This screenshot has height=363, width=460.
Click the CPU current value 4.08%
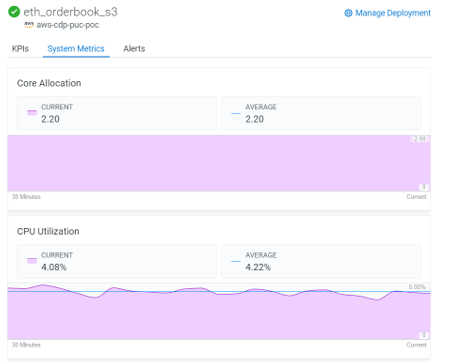(54, 267)
